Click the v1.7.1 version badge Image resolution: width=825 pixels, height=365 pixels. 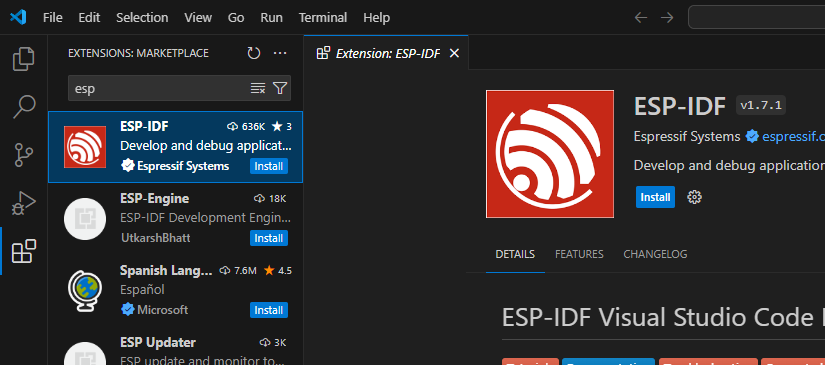point(761,106)
